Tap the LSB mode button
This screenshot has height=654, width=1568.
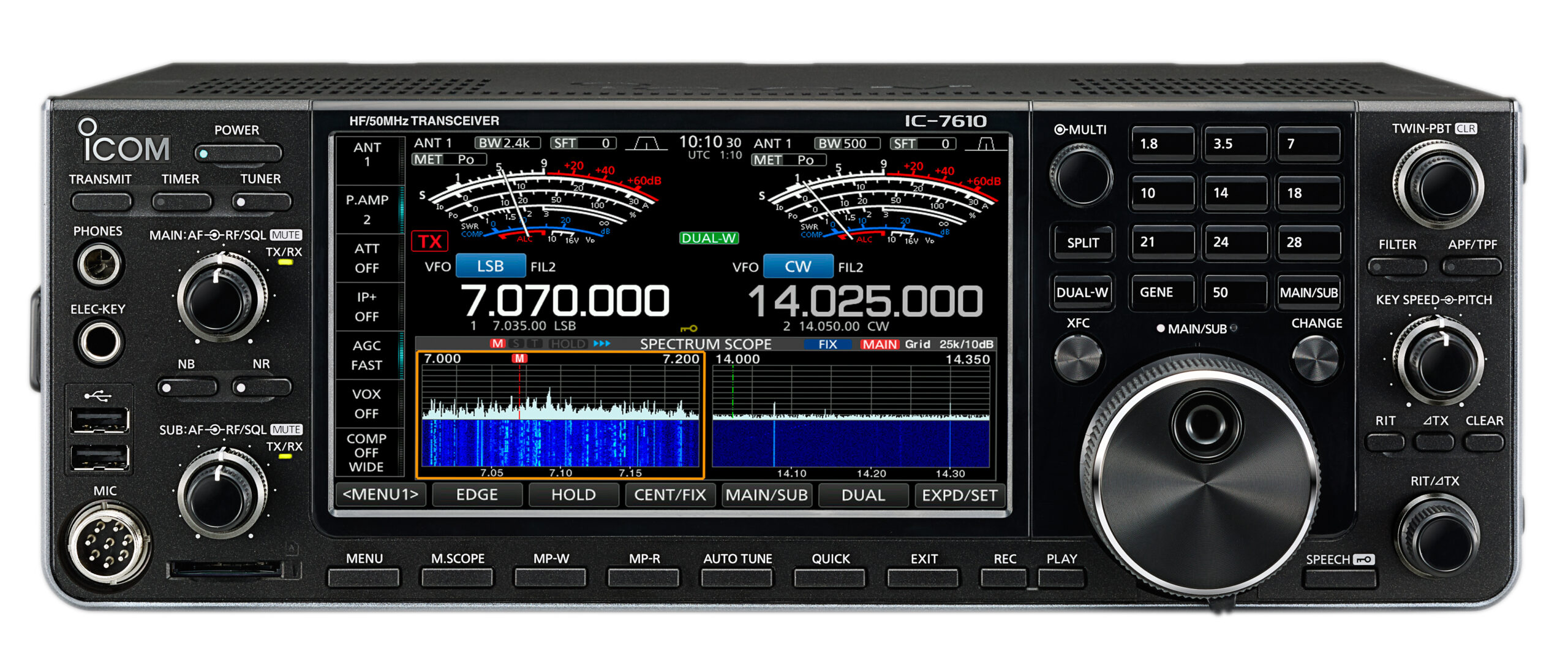coord(491,266)
